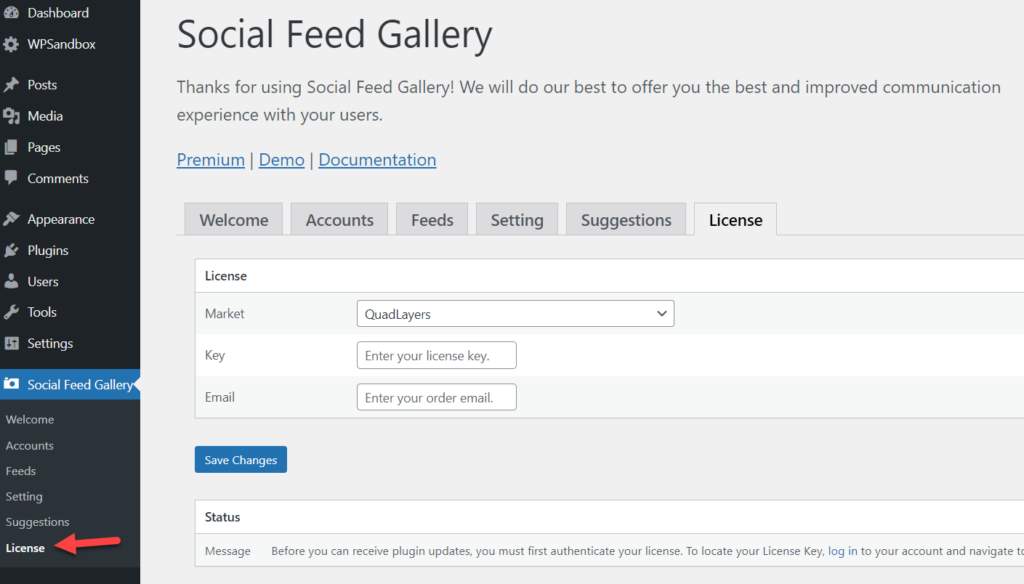Viewport: 1024px width, 584px height.
Task: Click the Appearance paintbrush icon
Action: pos(11,219)
